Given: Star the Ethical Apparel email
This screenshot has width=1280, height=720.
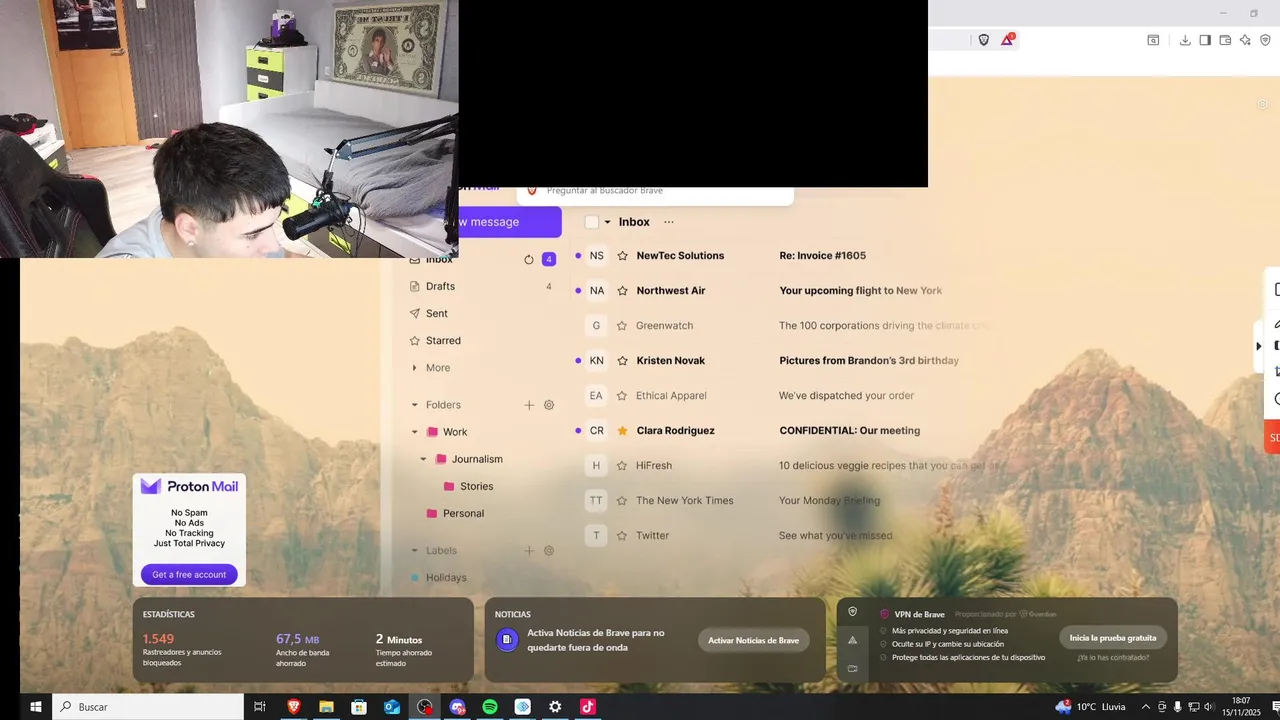Looking at the screenshot, I should coord(622,395).
